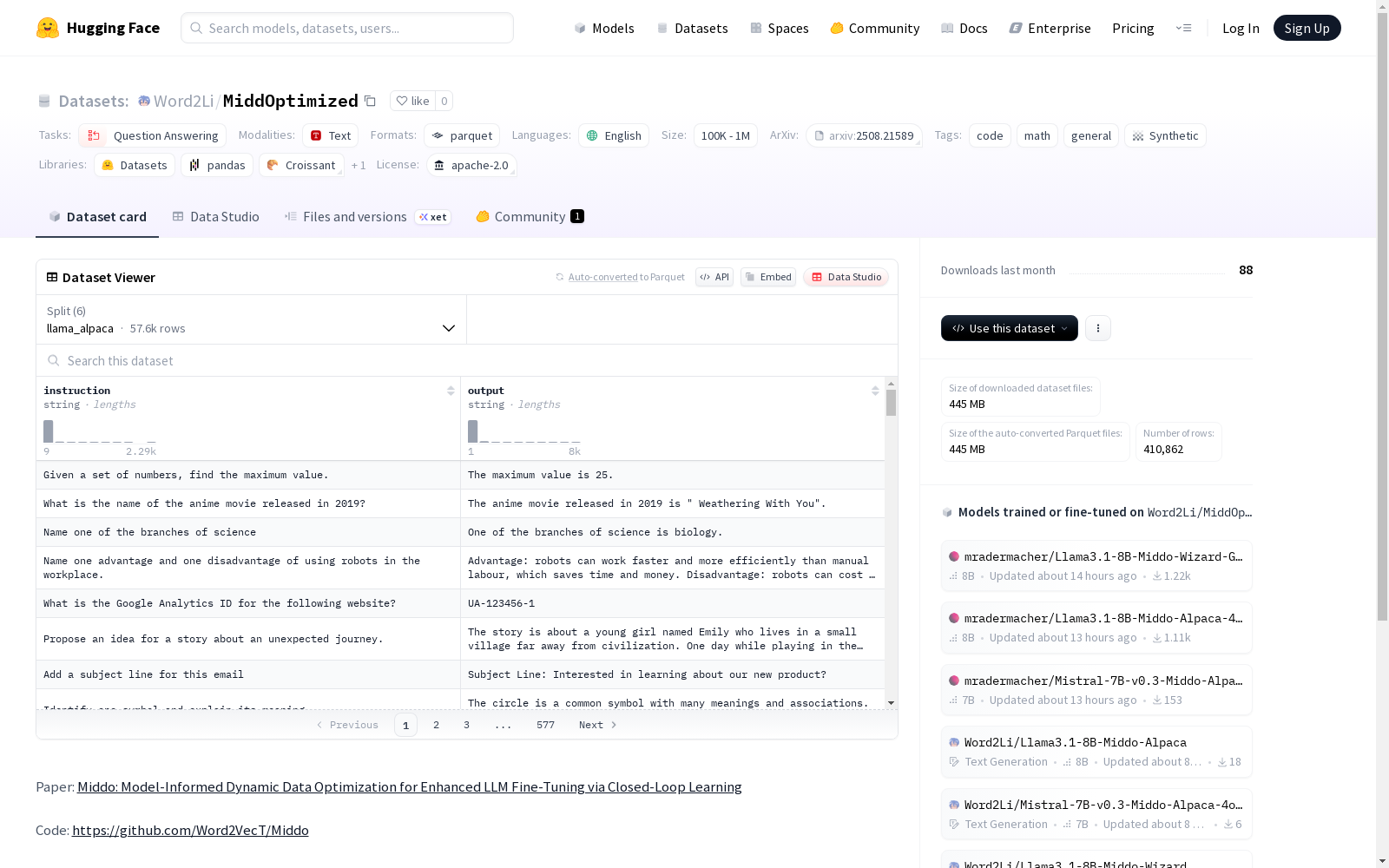Click the parquet format tag
The height and width of the screenshot is (868, 1389).
(462, 135)
